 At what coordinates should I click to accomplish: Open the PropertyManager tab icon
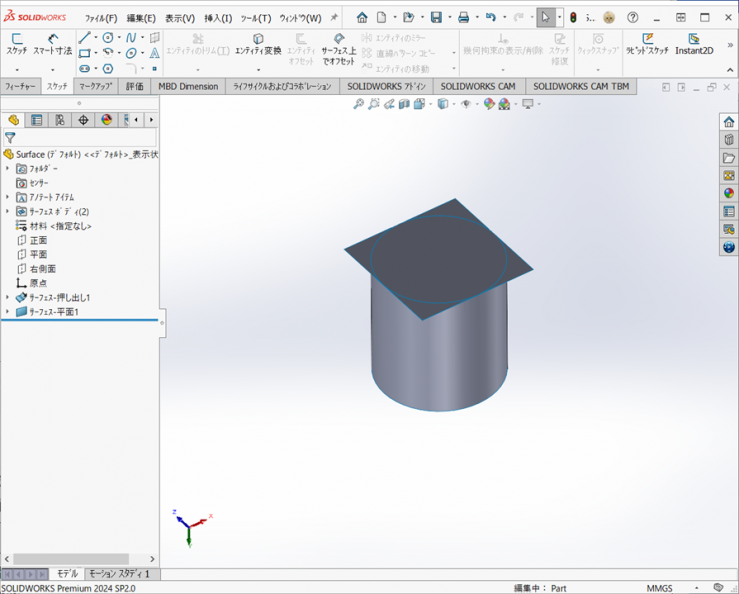37,120
